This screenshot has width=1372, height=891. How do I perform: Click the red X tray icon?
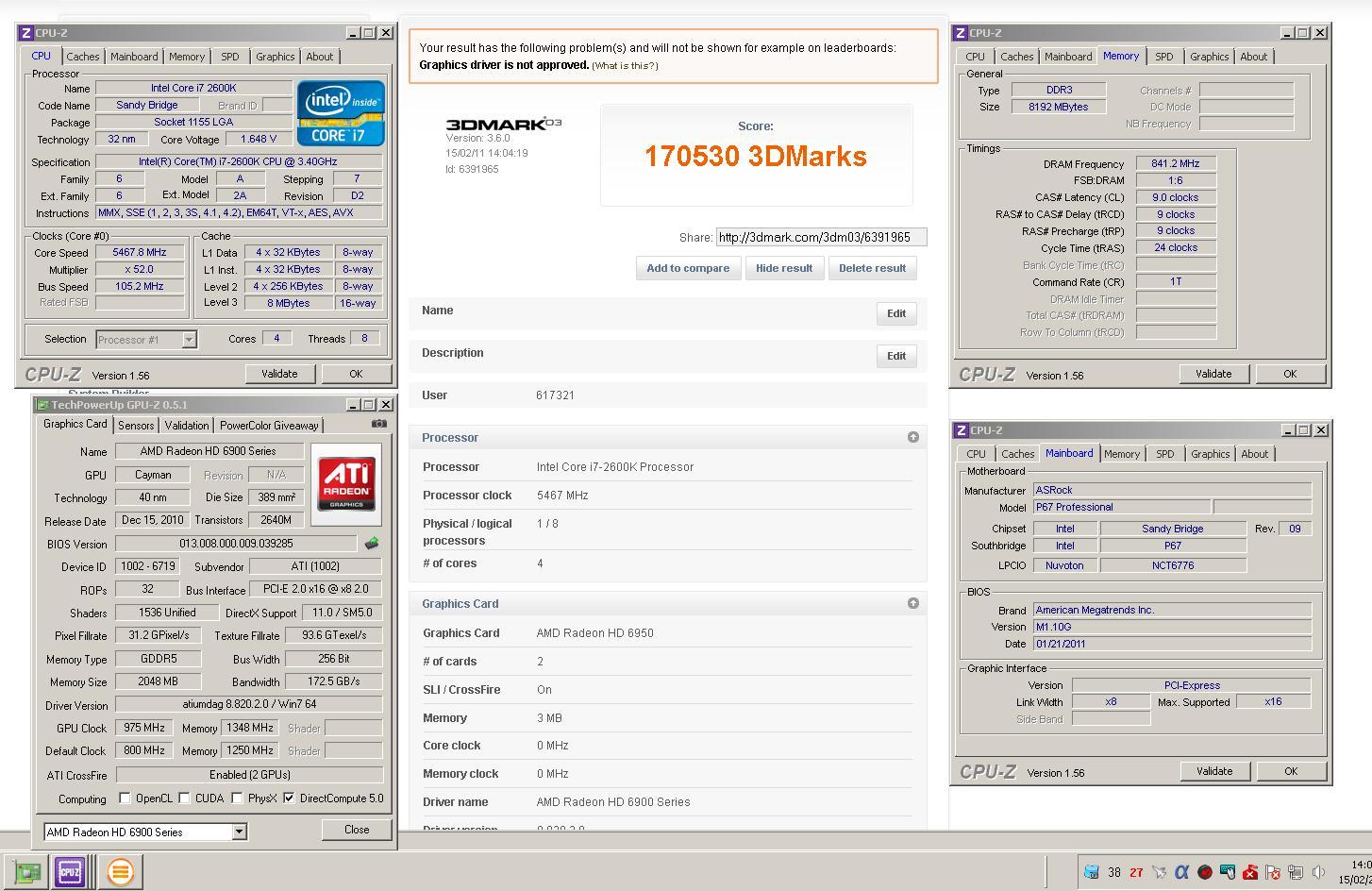pyautogui.click(x=1250, y=872)
